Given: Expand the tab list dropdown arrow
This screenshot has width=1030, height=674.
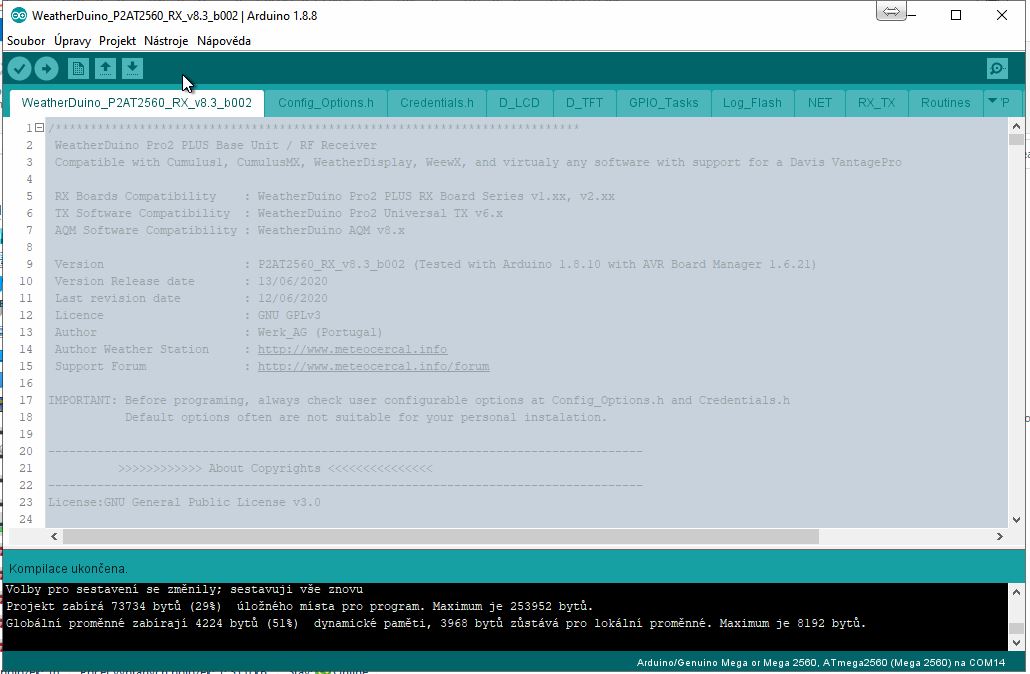Looking at the screenshot, I should tap(993, 102).
